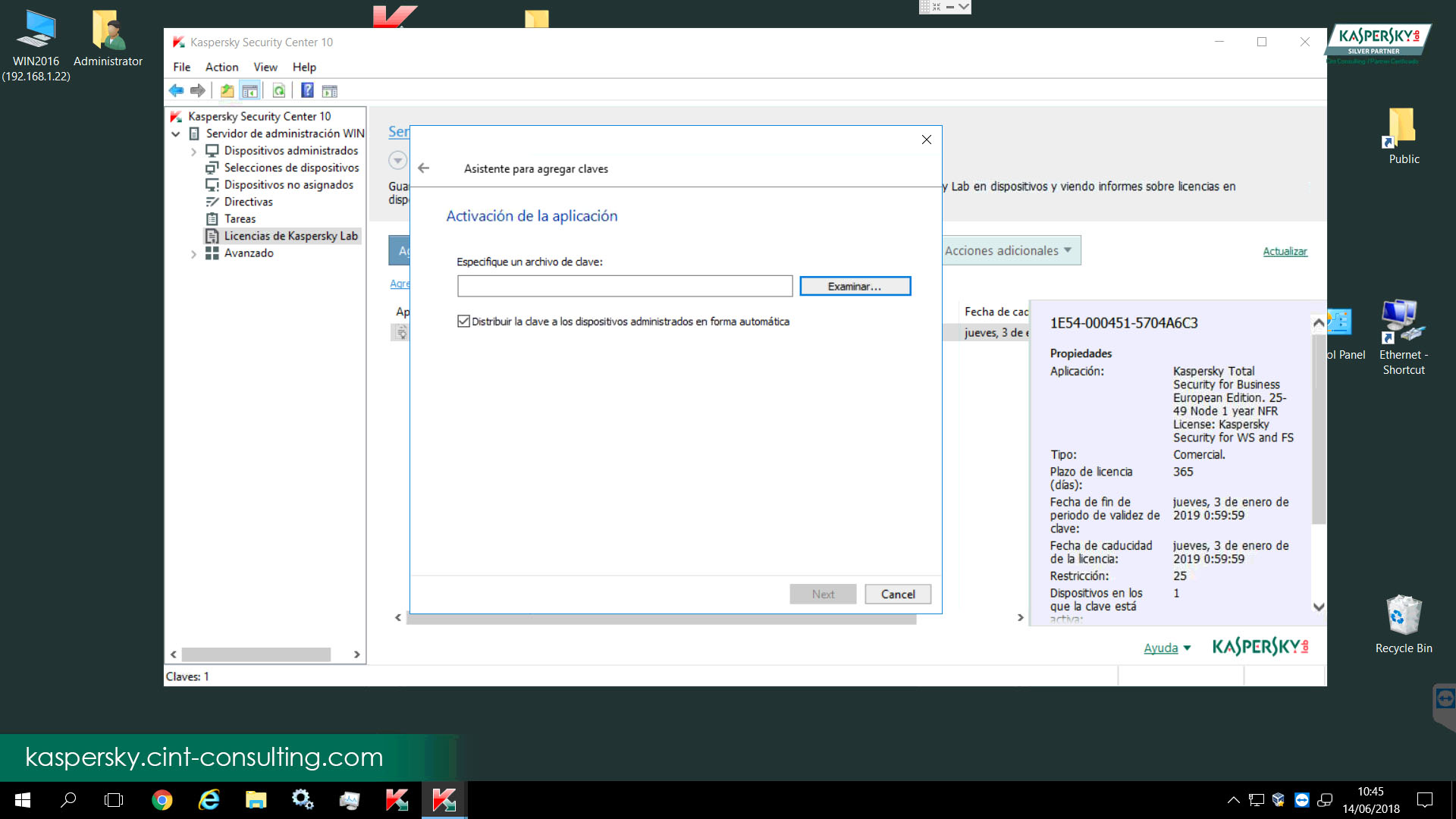
Task: Click the Back arrow in the MMC toolbar
Action: pos(176,91)
